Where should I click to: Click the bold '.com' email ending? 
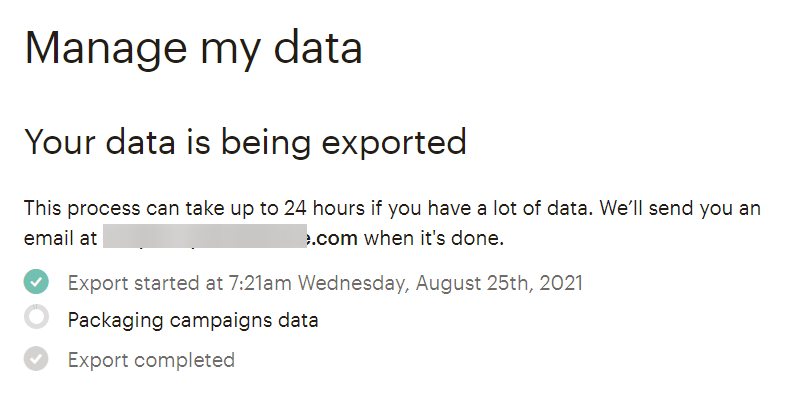pyautogui.click(x=338, y=239)
